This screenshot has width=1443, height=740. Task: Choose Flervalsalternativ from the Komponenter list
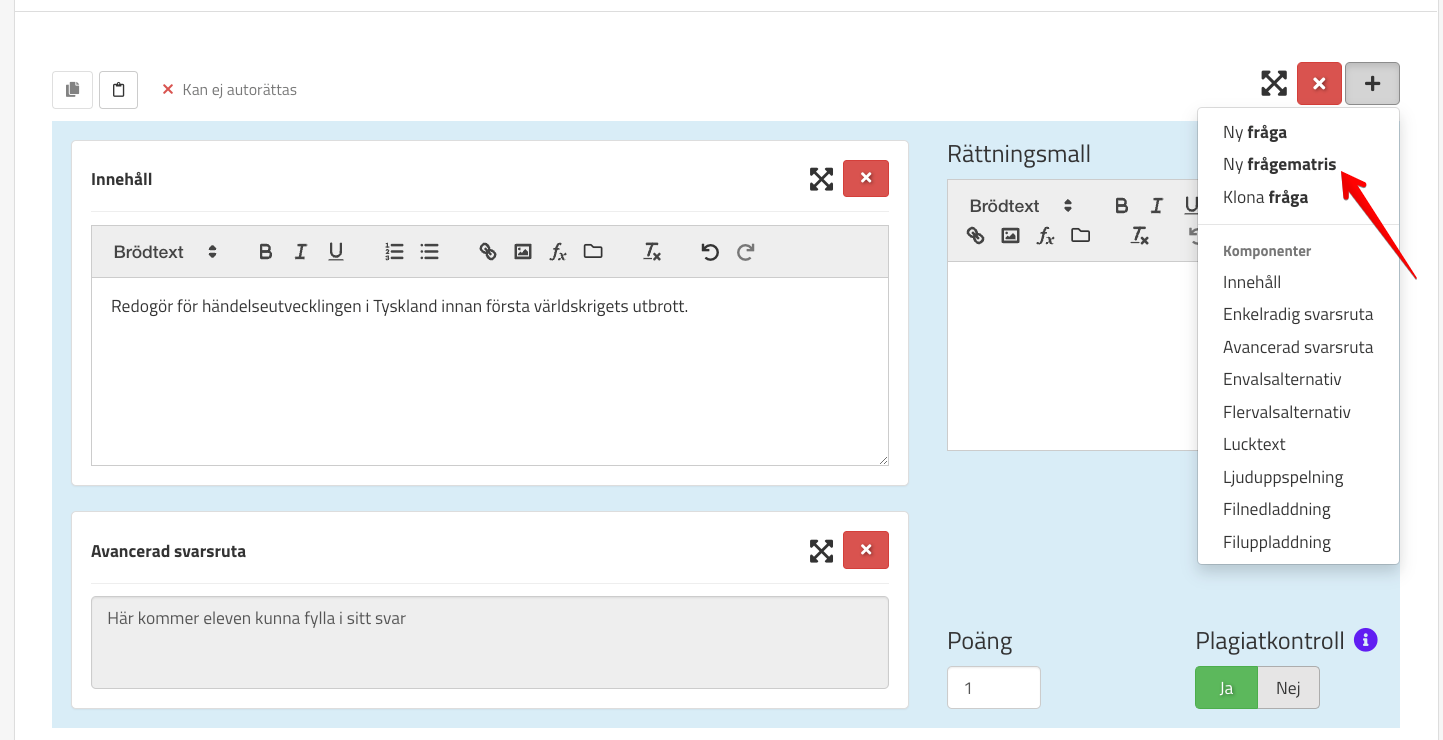1286,412
